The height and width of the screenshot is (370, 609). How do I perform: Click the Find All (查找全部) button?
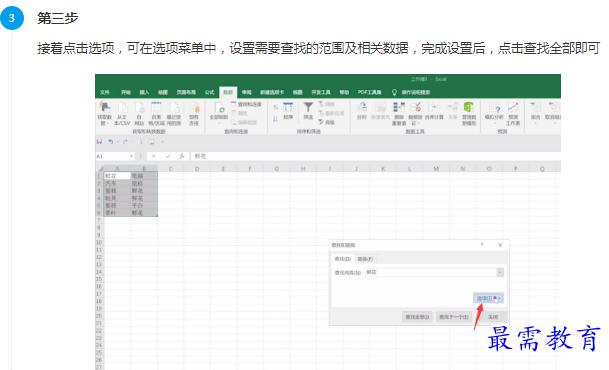tap(417, 317)
